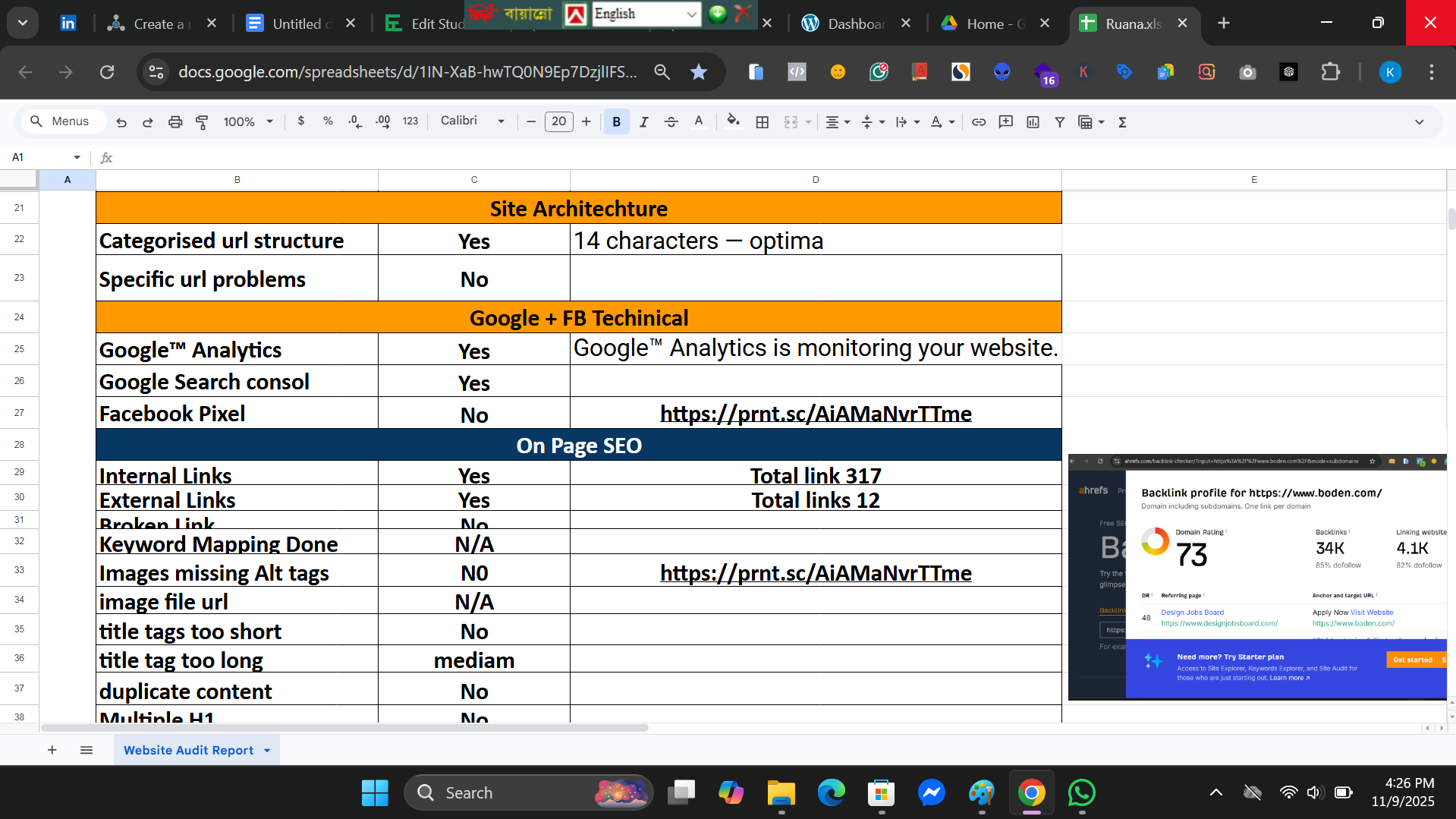
Task: Create a filter
Action: coord(1060,121)
